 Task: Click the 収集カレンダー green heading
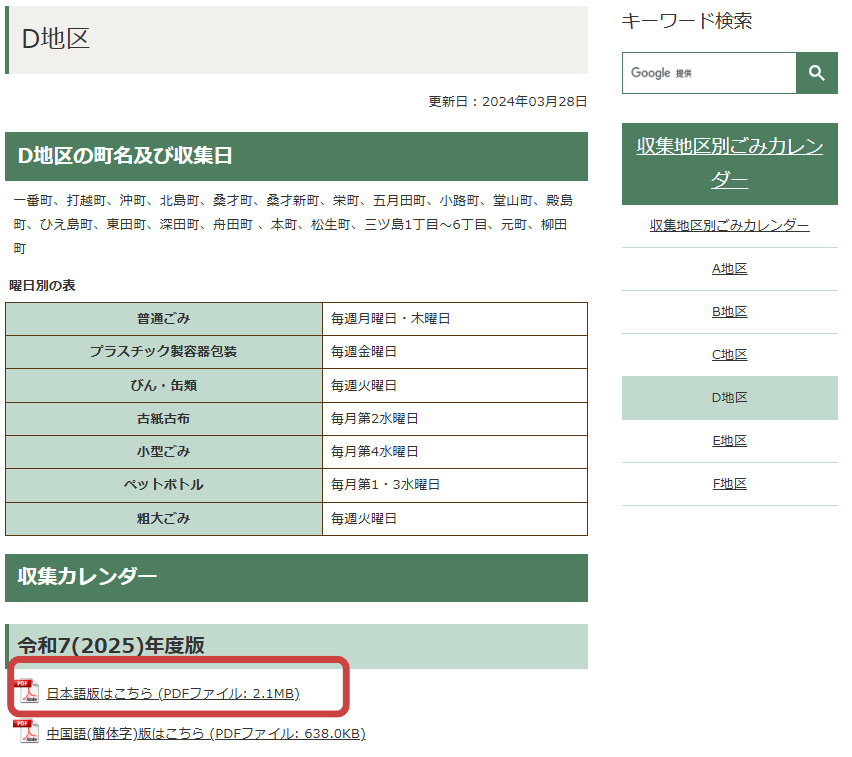coord(88,577)
